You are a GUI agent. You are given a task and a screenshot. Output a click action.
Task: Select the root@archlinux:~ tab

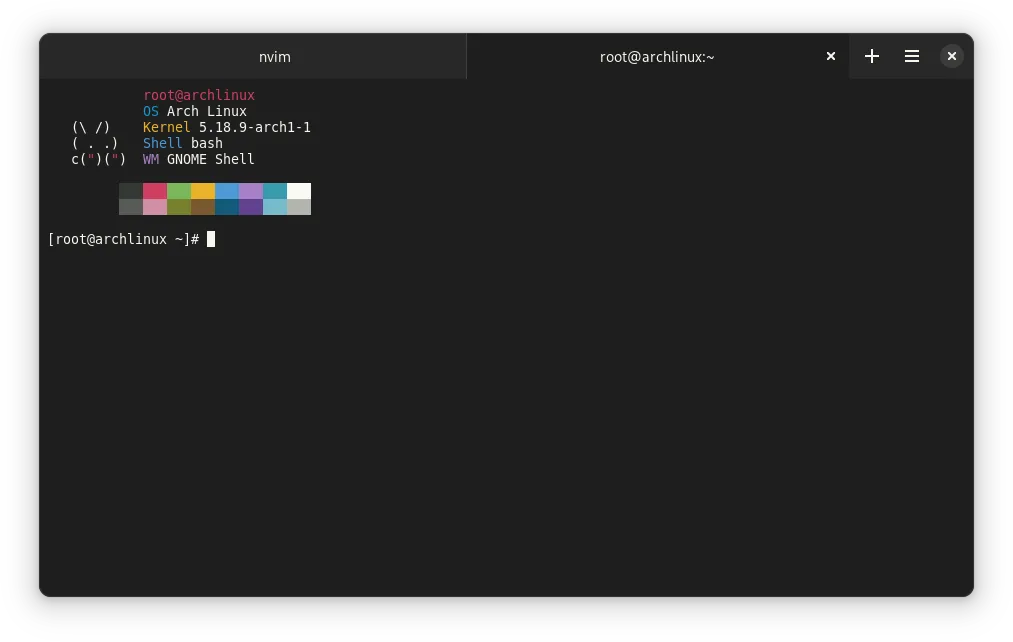pyautogui.click(x=656, y=57)
